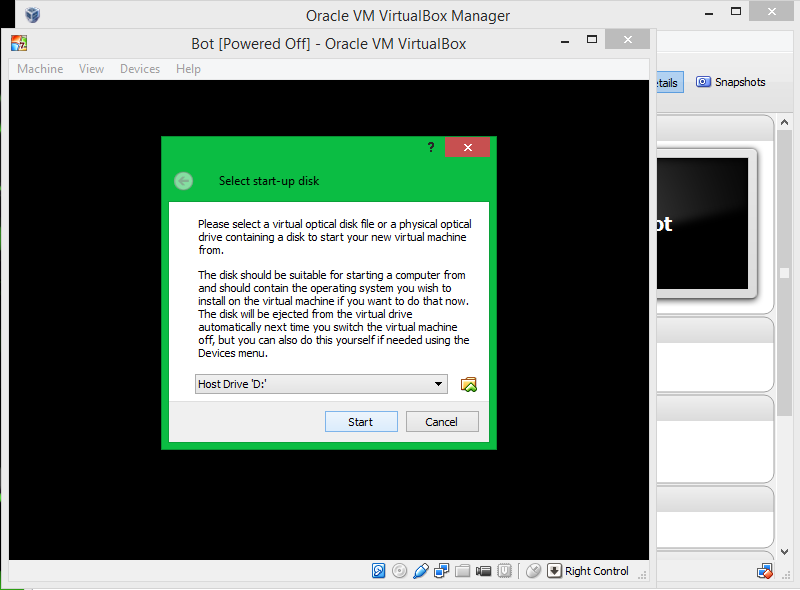The image size is (800, 590).
Task: Click the Manager scrollbar down arrow
Action: [785, 552]
